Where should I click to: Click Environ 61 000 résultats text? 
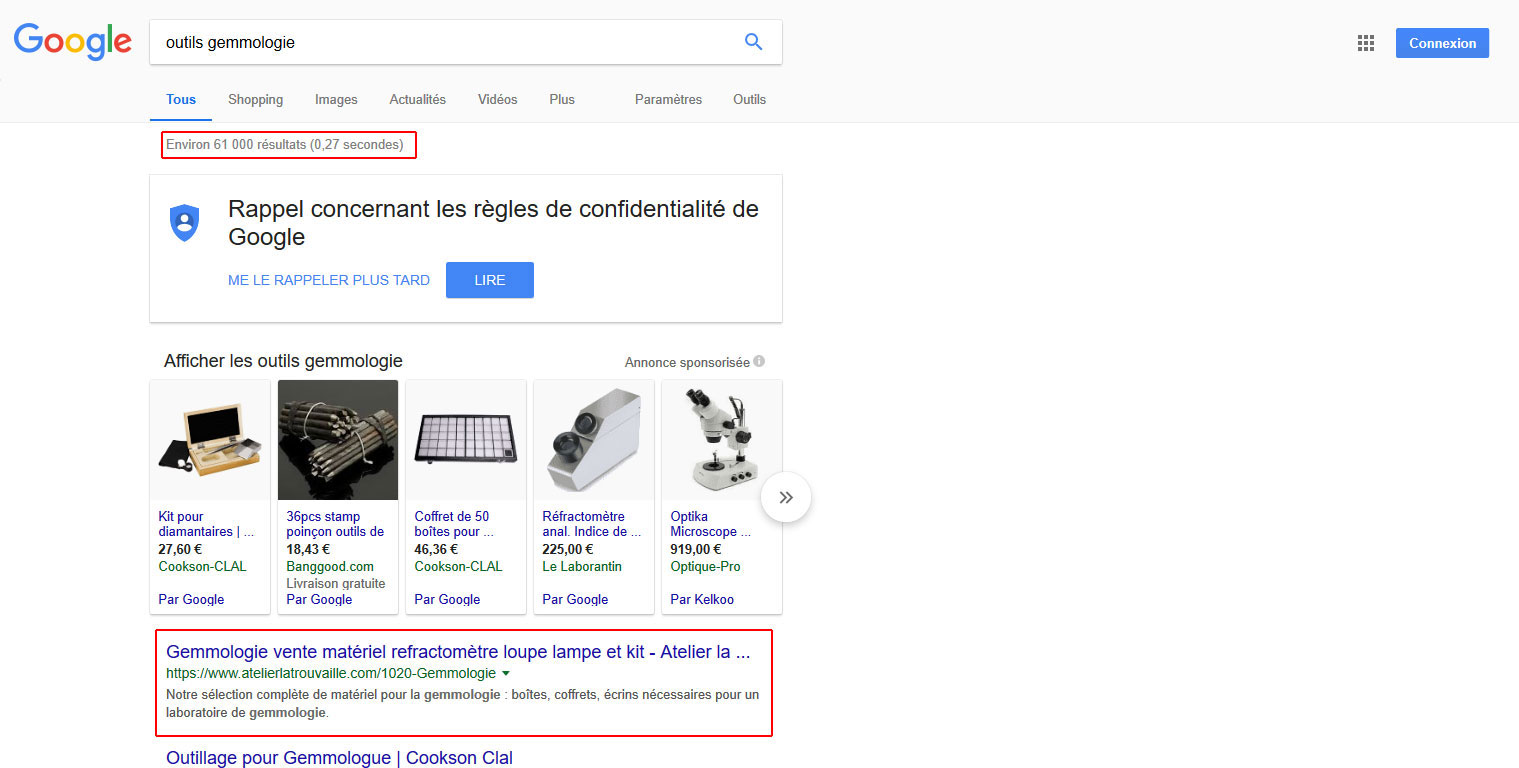[x=285, y=145]
